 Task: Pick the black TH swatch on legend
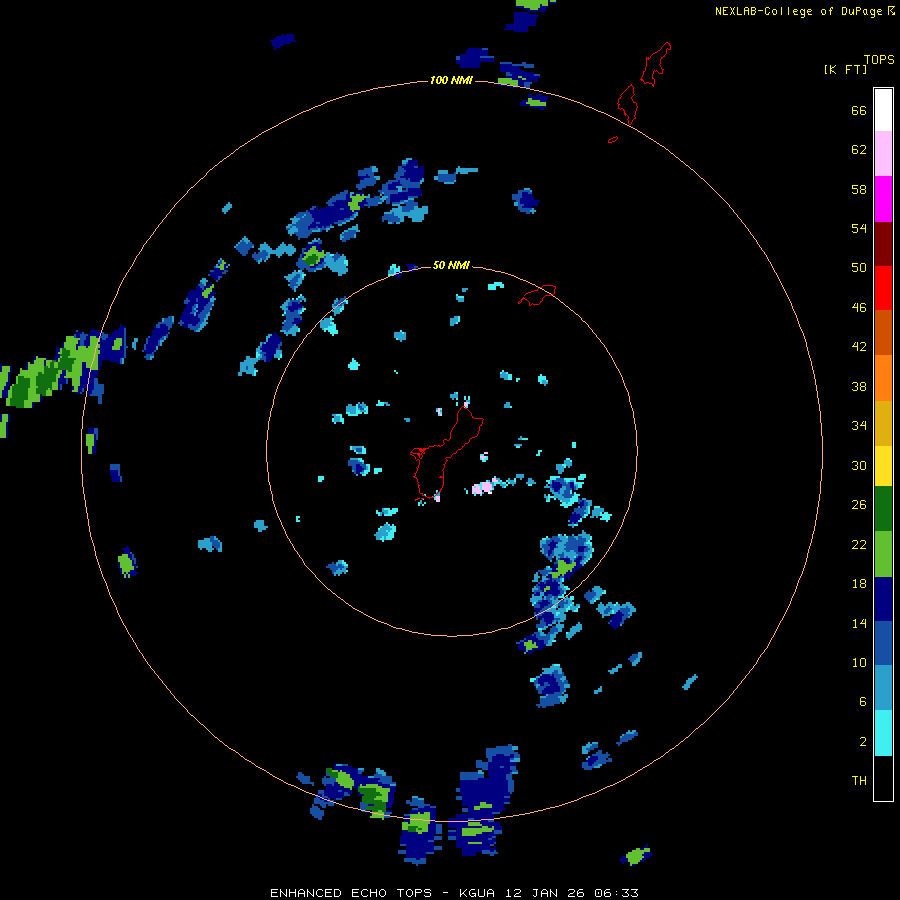(x=883, y=778)
